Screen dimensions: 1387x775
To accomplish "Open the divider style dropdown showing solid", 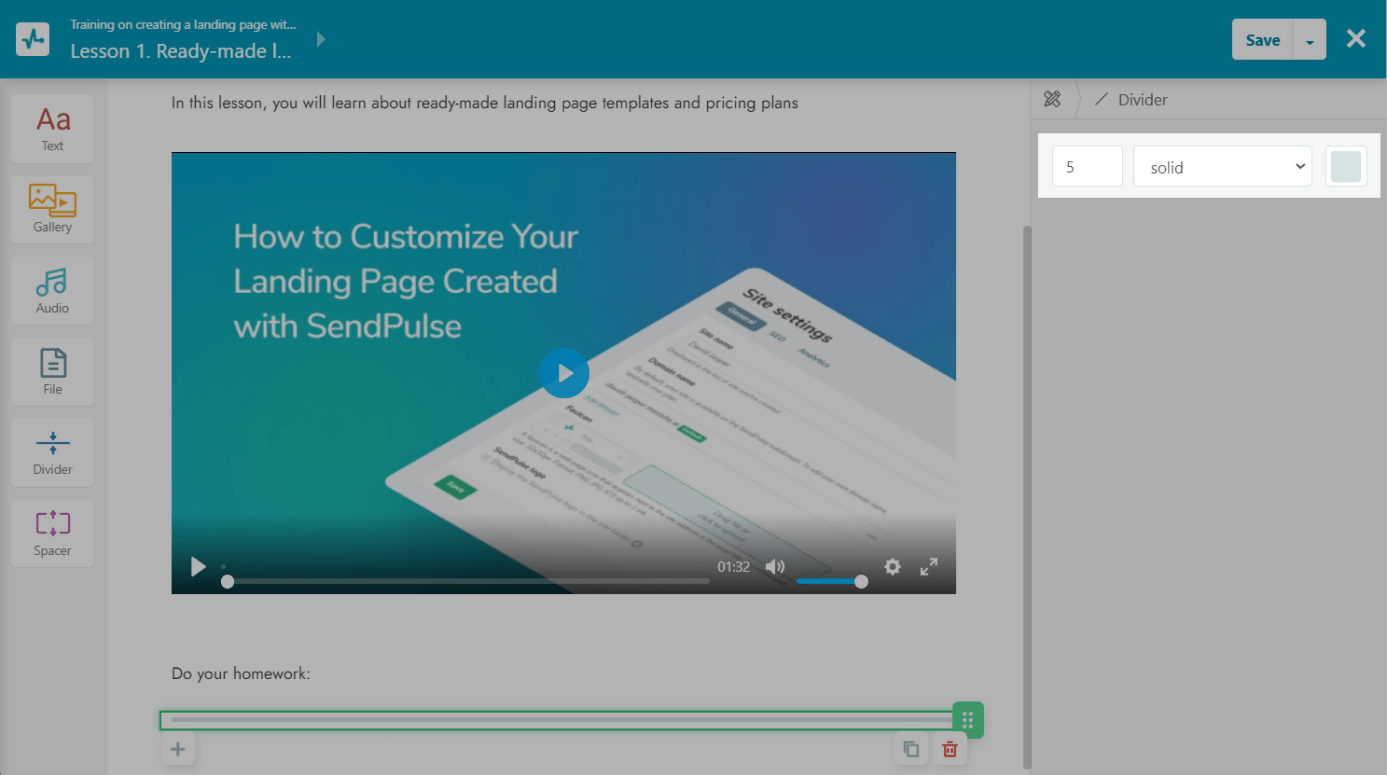I will pos(1222,167).
